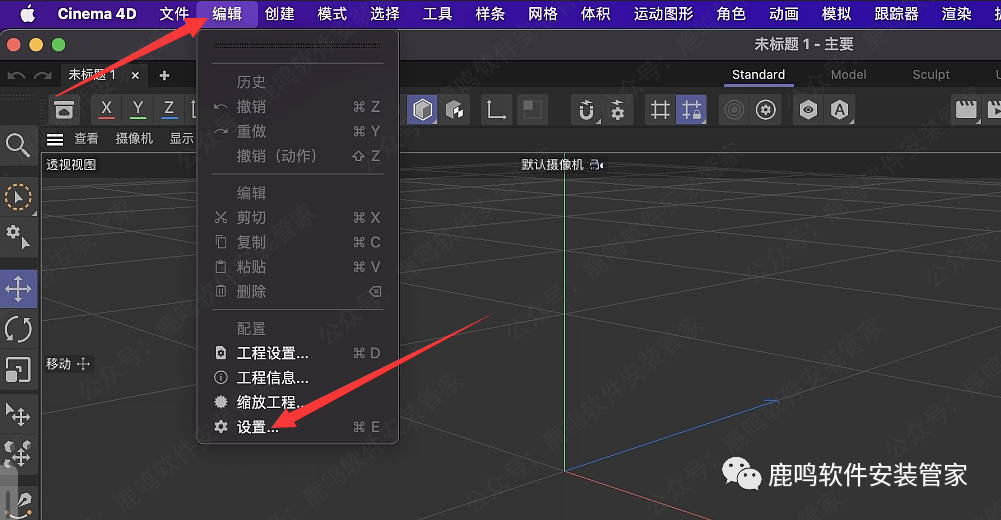Click the 默认摄像机 camera label
Viewport: 1001px width, 520px height.
552,165
